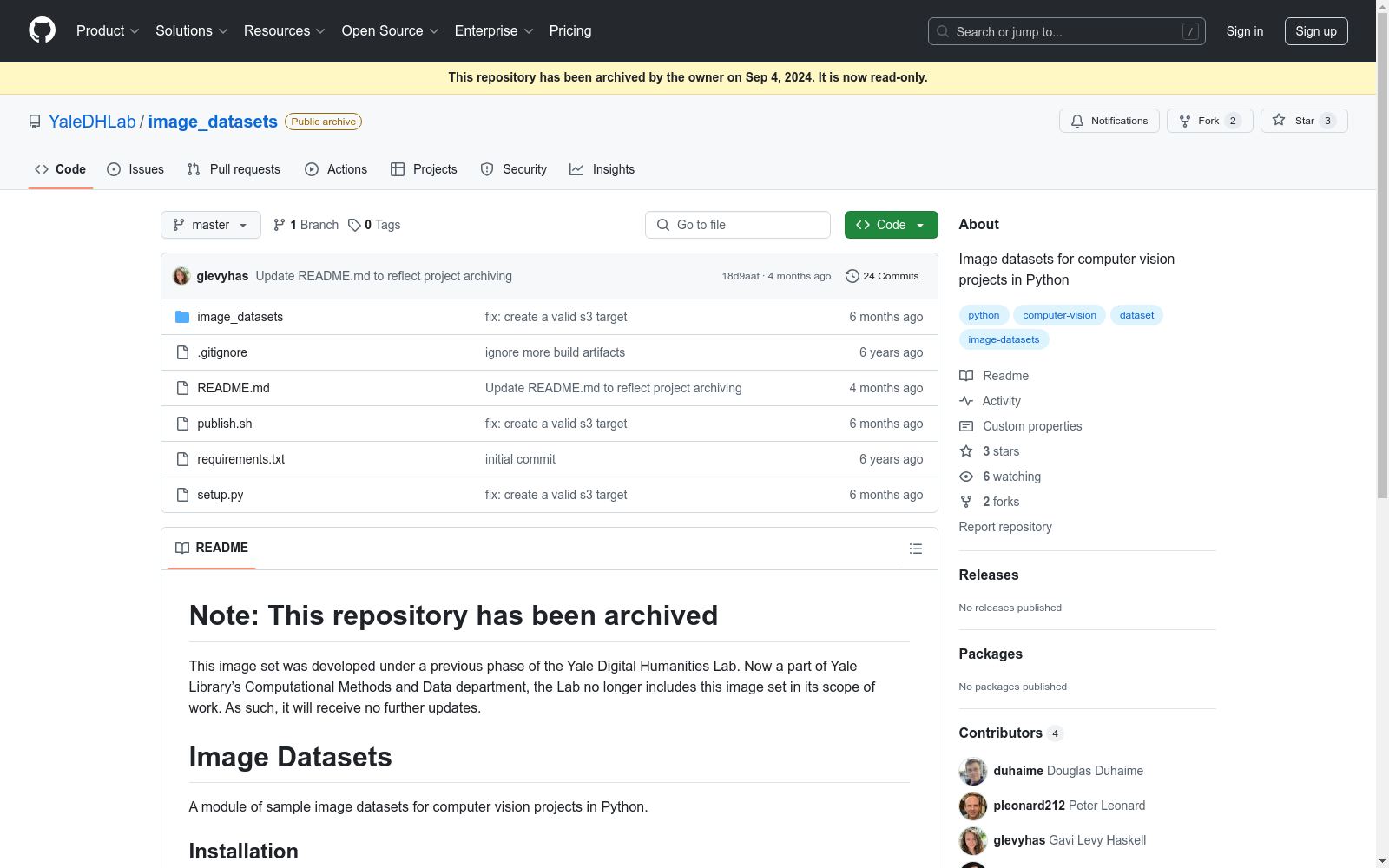Click the fork icon beside 2 forks
1389x868 pixels.
click(x=966, y=502)
